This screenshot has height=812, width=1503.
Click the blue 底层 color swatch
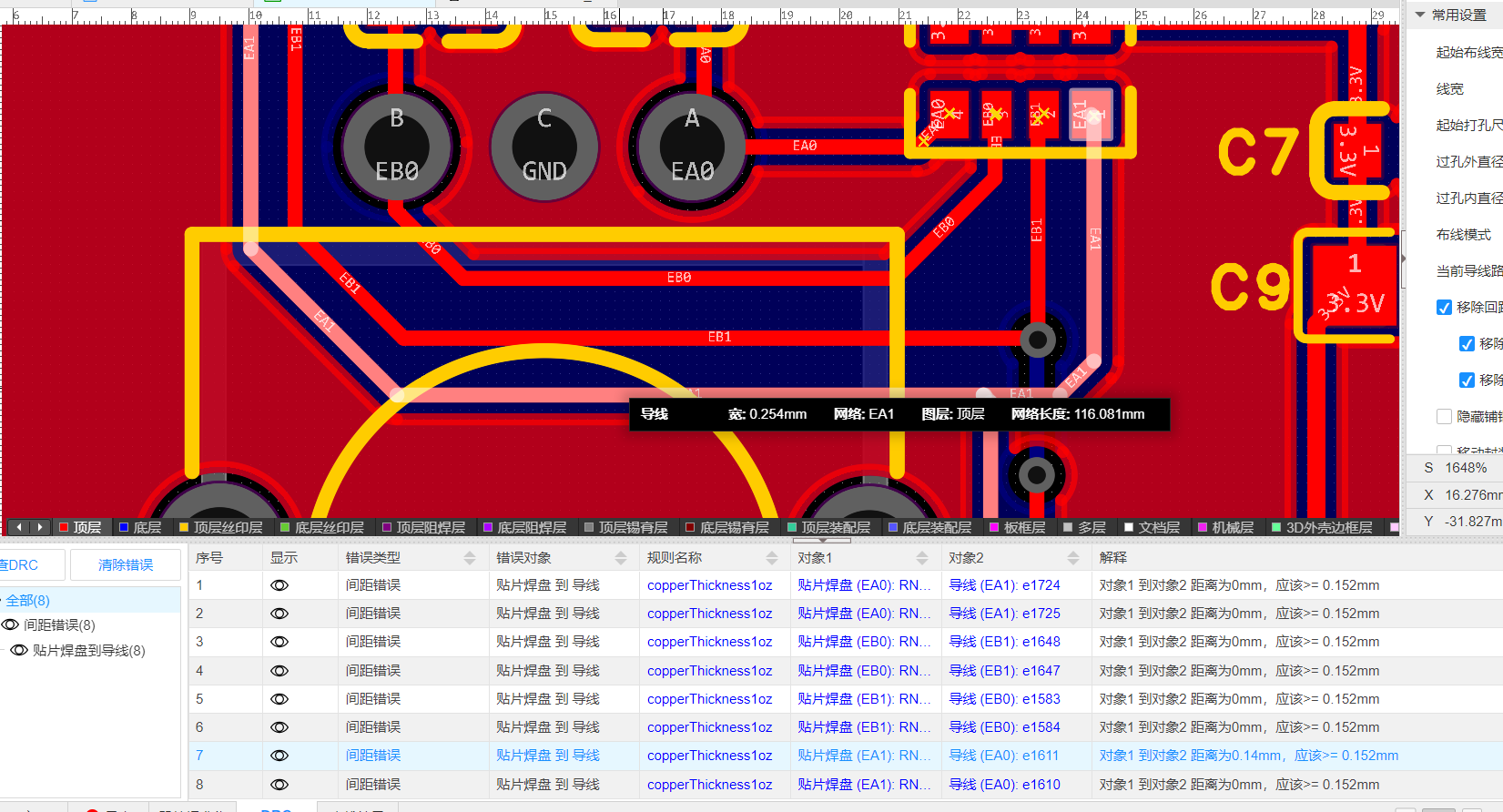124,527
